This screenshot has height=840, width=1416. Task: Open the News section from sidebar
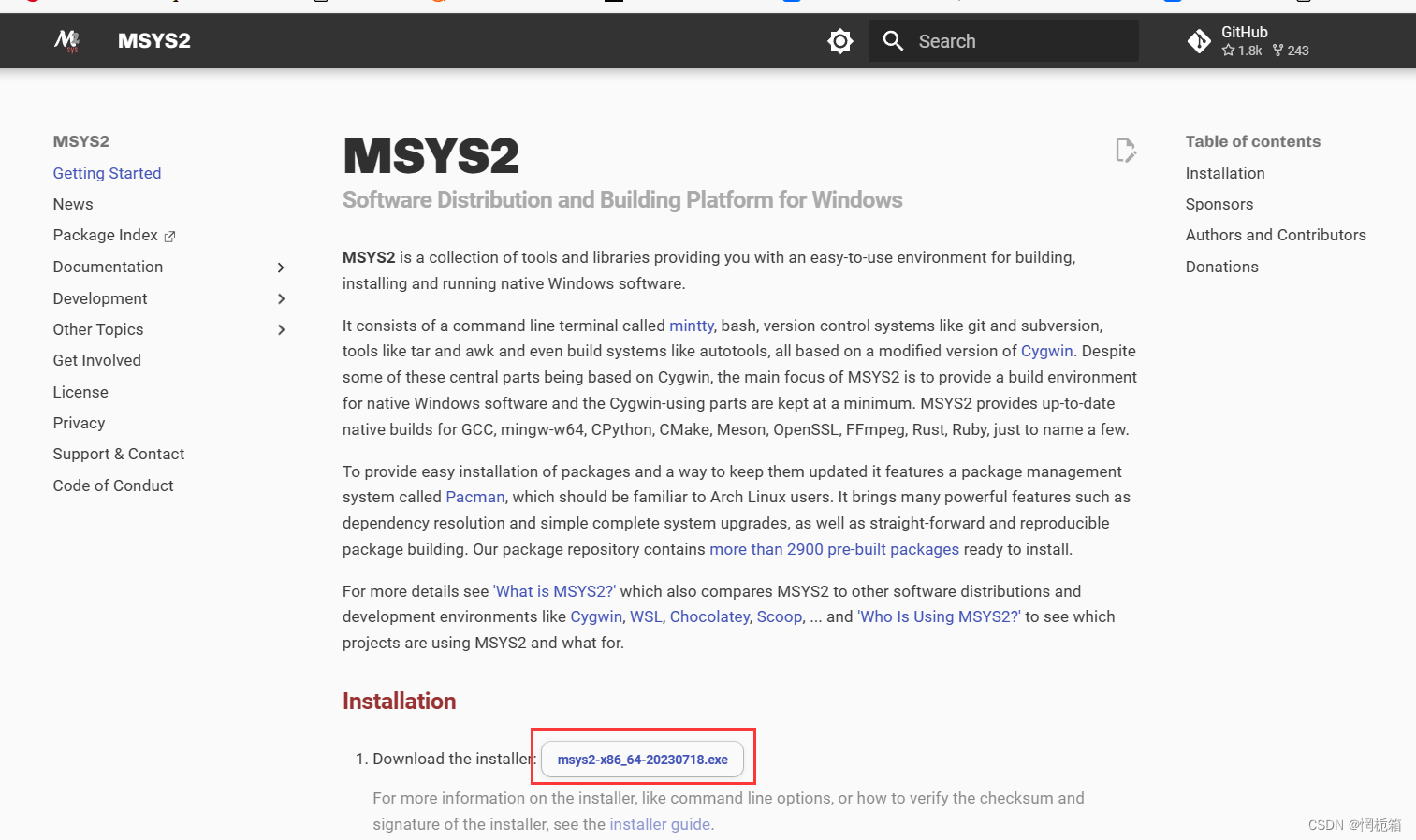tap(73, 204)
